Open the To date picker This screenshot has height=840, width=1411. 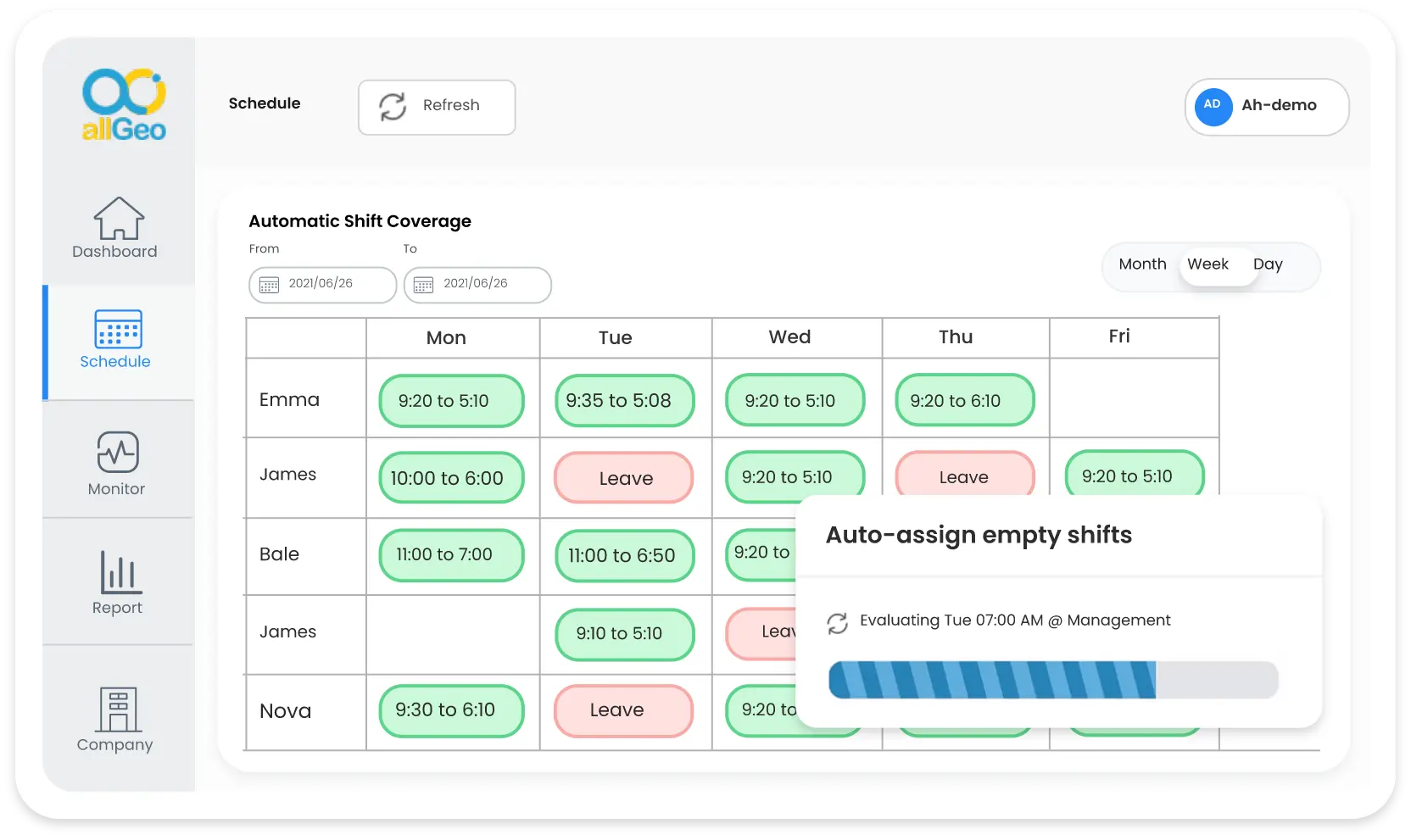[477, 285]
